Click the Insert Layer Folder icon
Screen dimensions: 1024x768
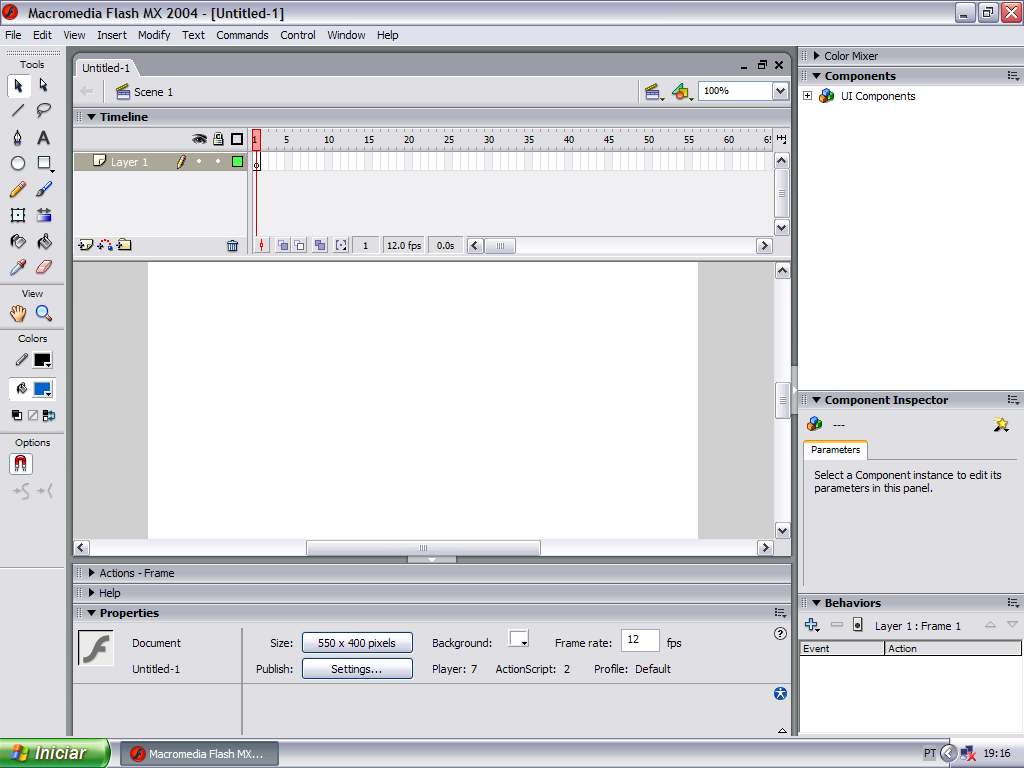point(124,245)
